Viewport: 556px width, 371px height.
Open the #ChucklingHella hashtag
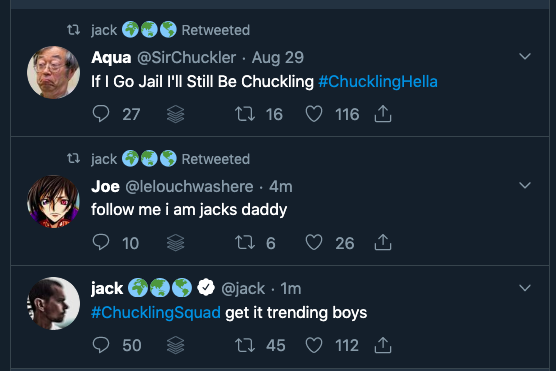tap(378, 82)
